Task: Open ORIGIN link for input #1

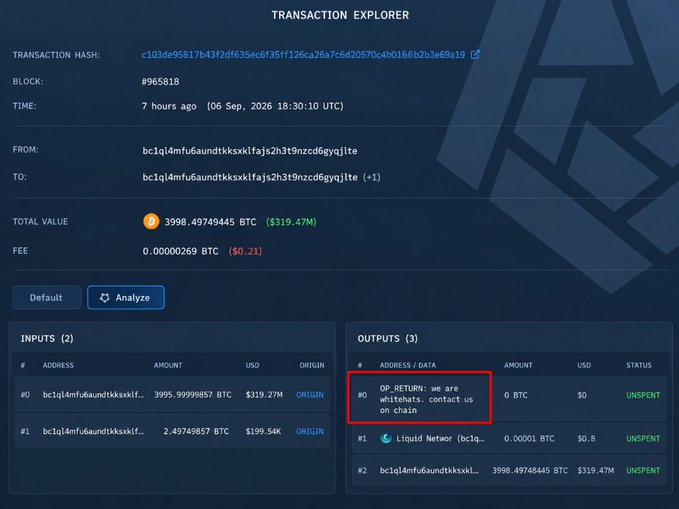Action: pyautogui.click(x=310, y=431)
